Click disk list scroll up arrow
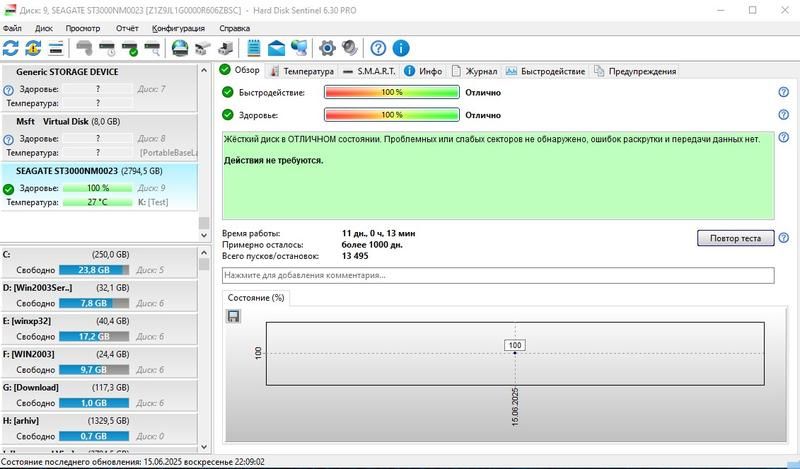The image size is (800, 469). (204, 70)
